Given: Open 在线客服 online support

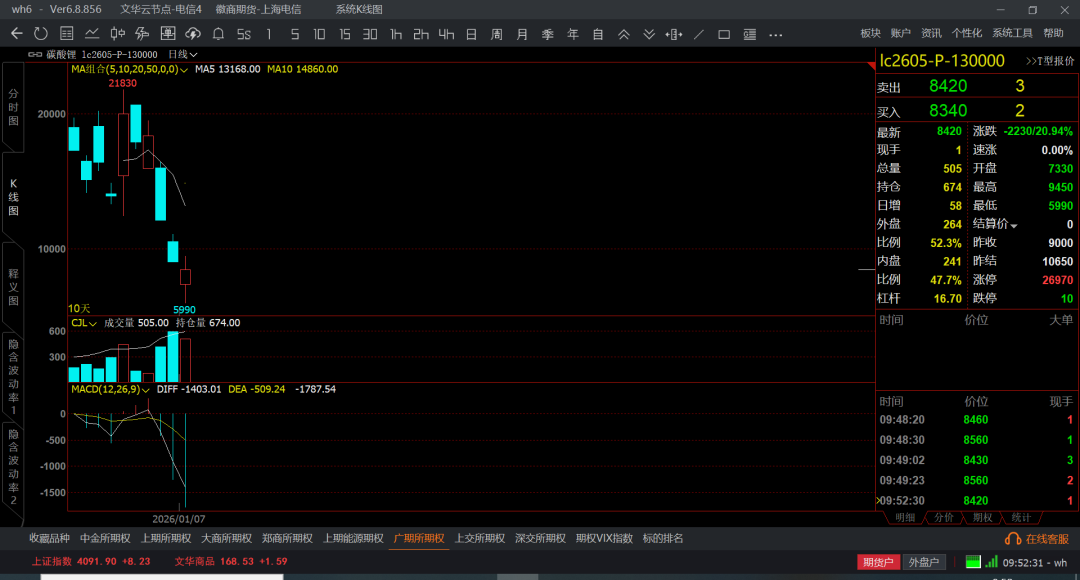Looking at the screenshot, I should (1038, 539).
